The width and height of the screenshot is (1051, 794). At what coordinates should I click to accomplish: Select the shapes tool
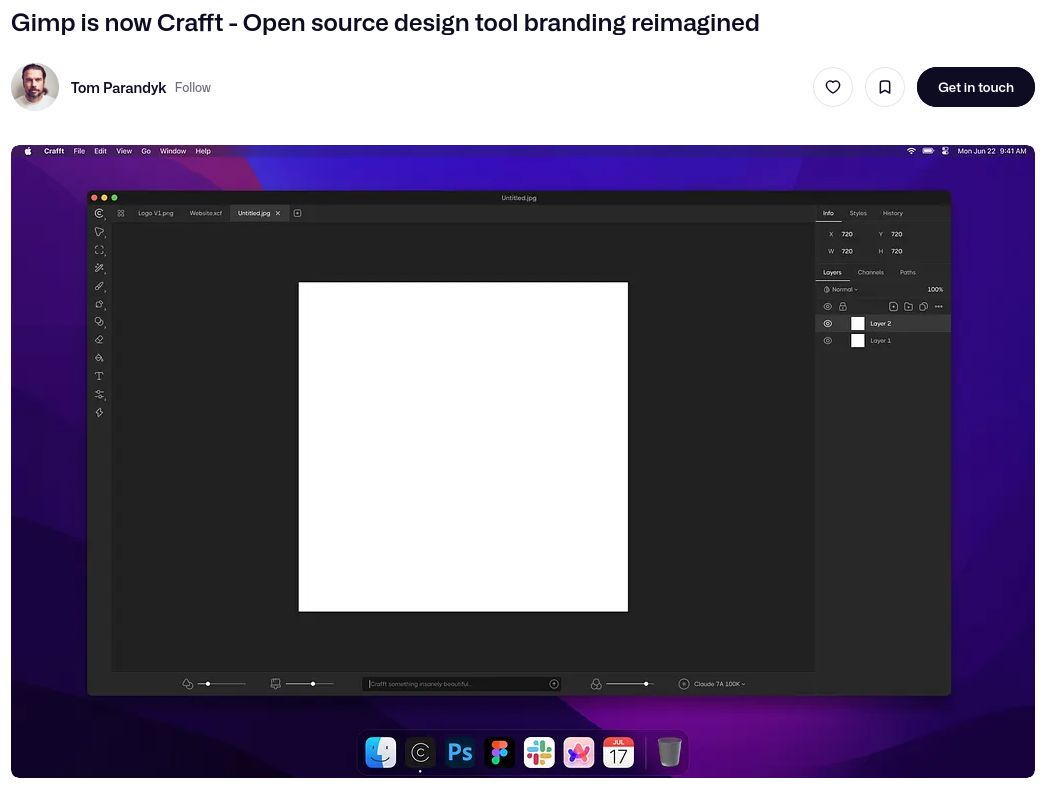click(x=99, y=304)
